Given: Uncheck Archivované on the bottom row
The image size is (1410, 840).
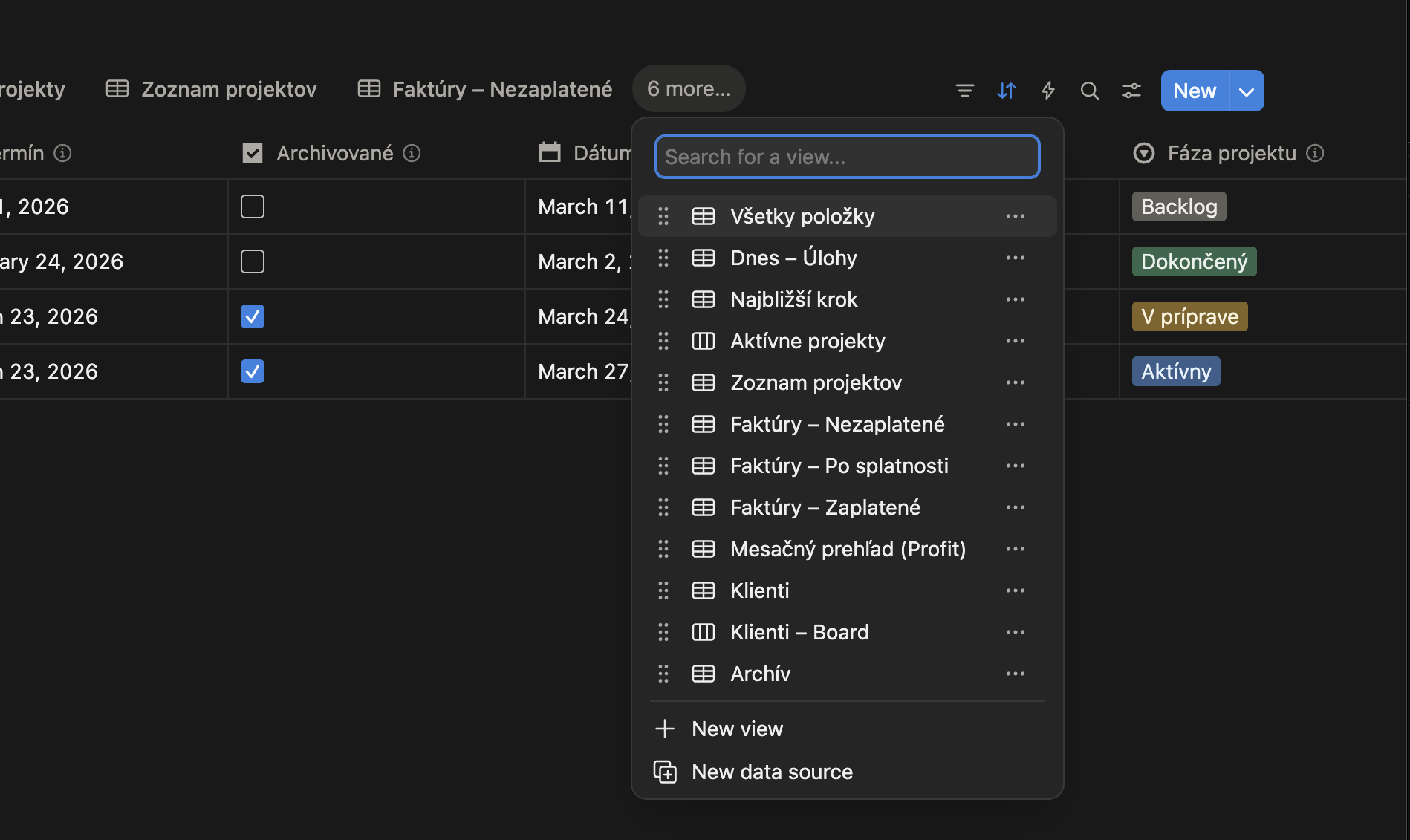Looking at the screenshot, I should click(x=253, y=371).
